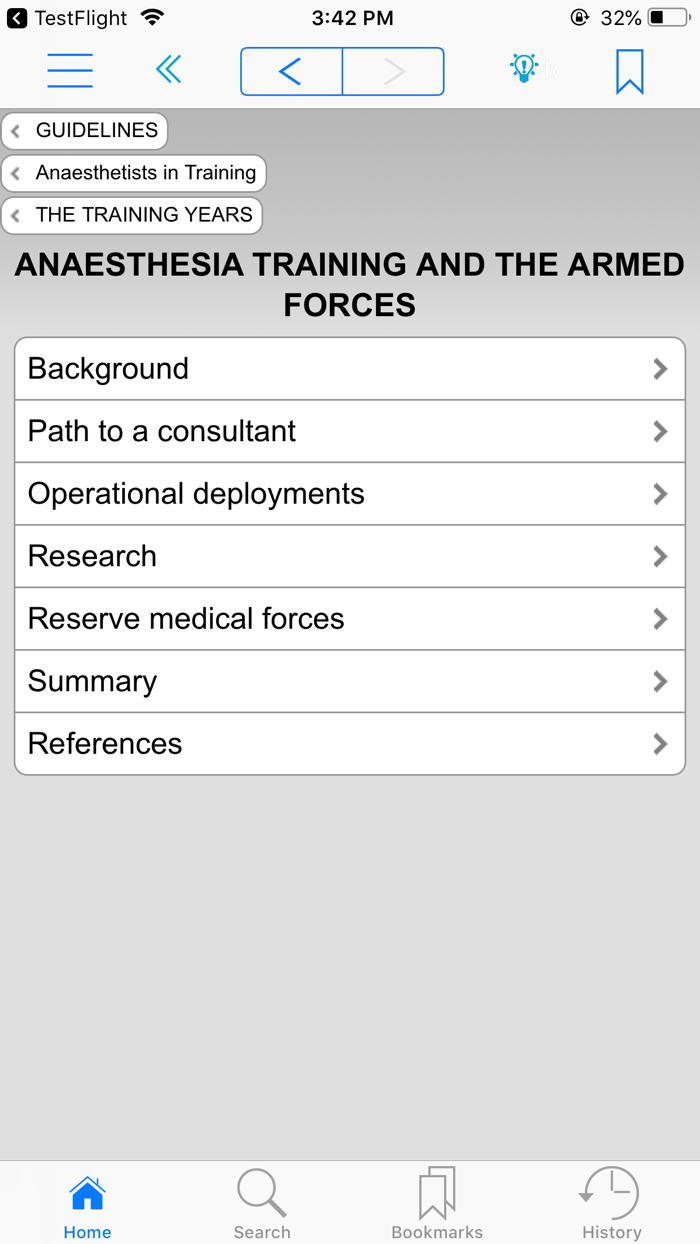The height and width of the screenshot is (1244, 700).
Task: Return to THE TRAINING YEARS section
Action: pos(132,215)
